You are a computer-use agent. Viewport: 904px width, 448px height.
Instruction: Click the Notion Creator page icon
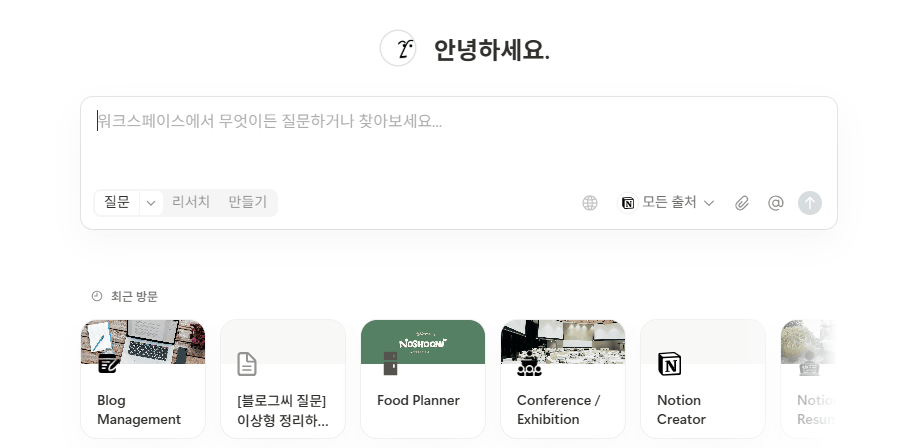(669, 364)
